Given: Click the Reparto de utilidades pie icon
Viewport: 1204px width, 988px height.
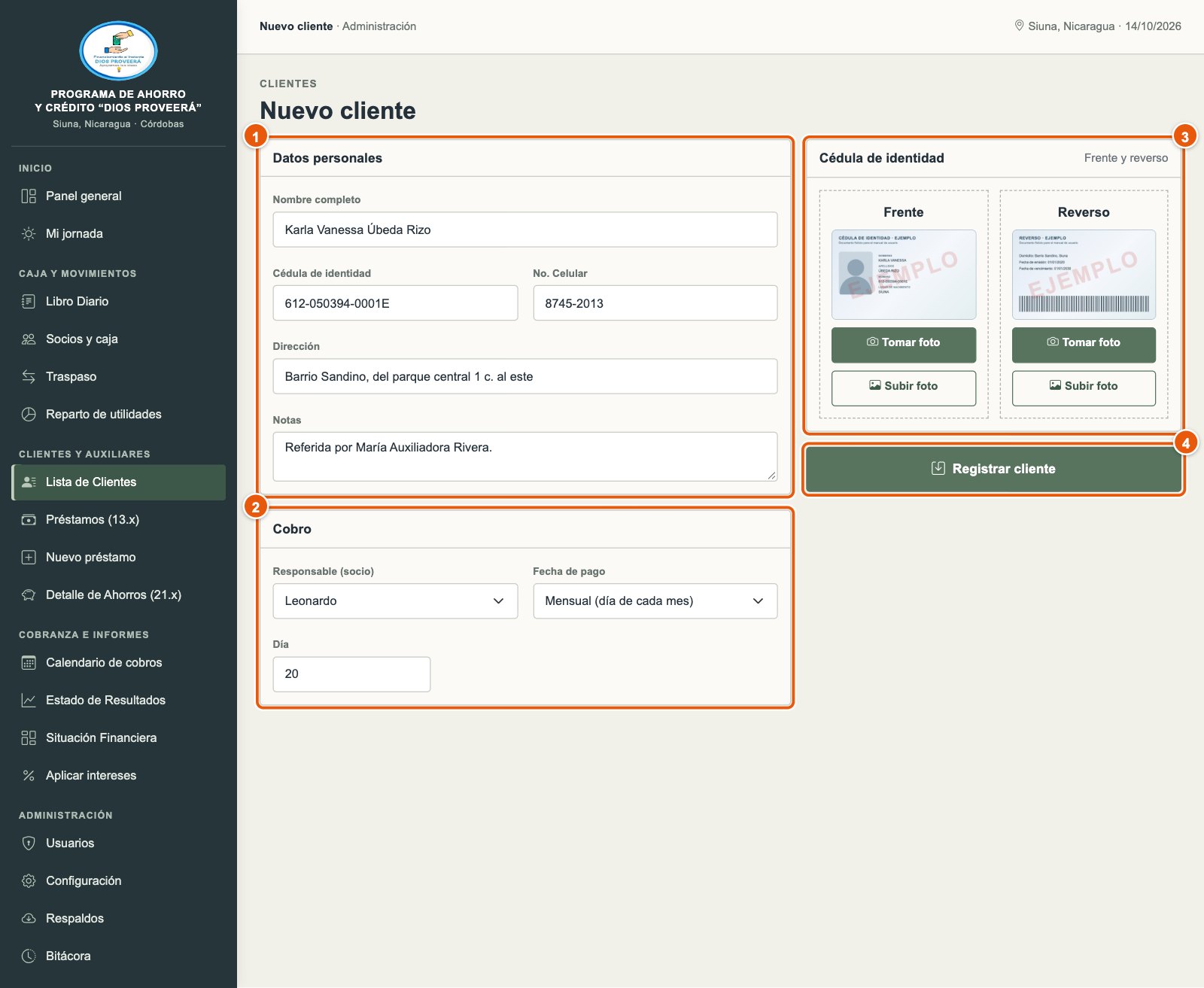Looking at the screenshot, I should [29, 415].
